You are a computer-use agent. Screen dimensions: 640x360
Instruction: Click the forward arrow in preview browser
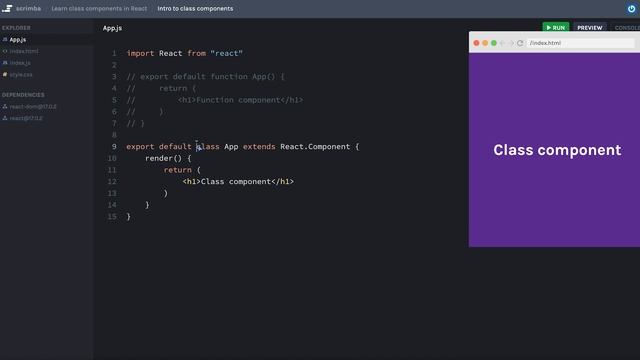[x=511, y=43]
